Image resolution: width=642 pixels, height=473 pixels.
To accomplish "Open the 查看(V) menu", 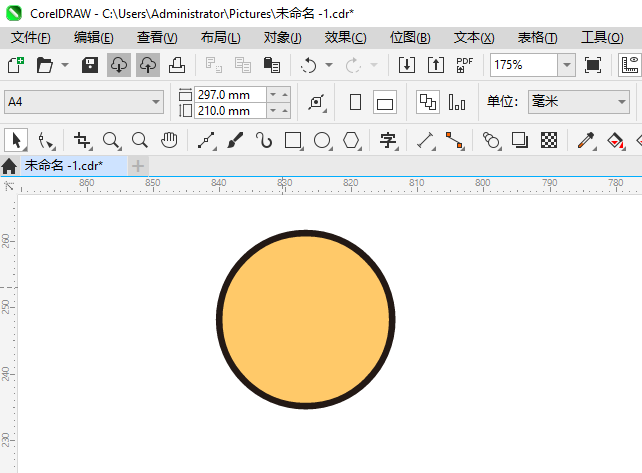I will [157, 38].
